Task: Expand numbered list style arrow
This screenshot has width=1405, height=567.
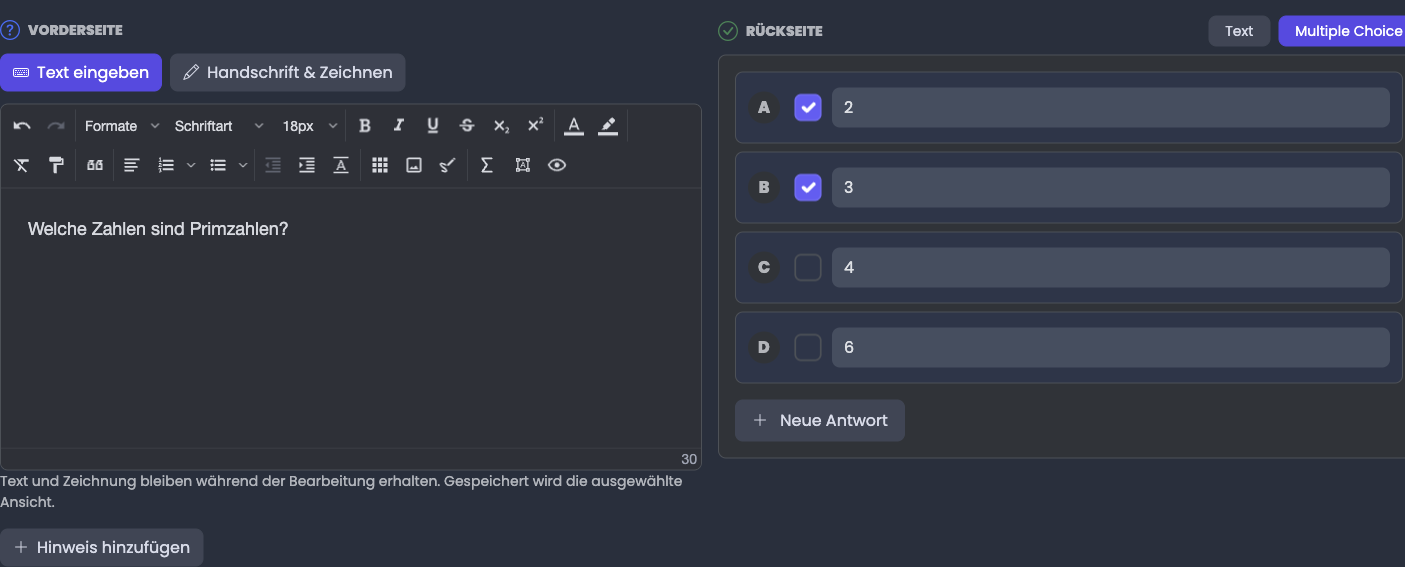Action: click(190, 166)
